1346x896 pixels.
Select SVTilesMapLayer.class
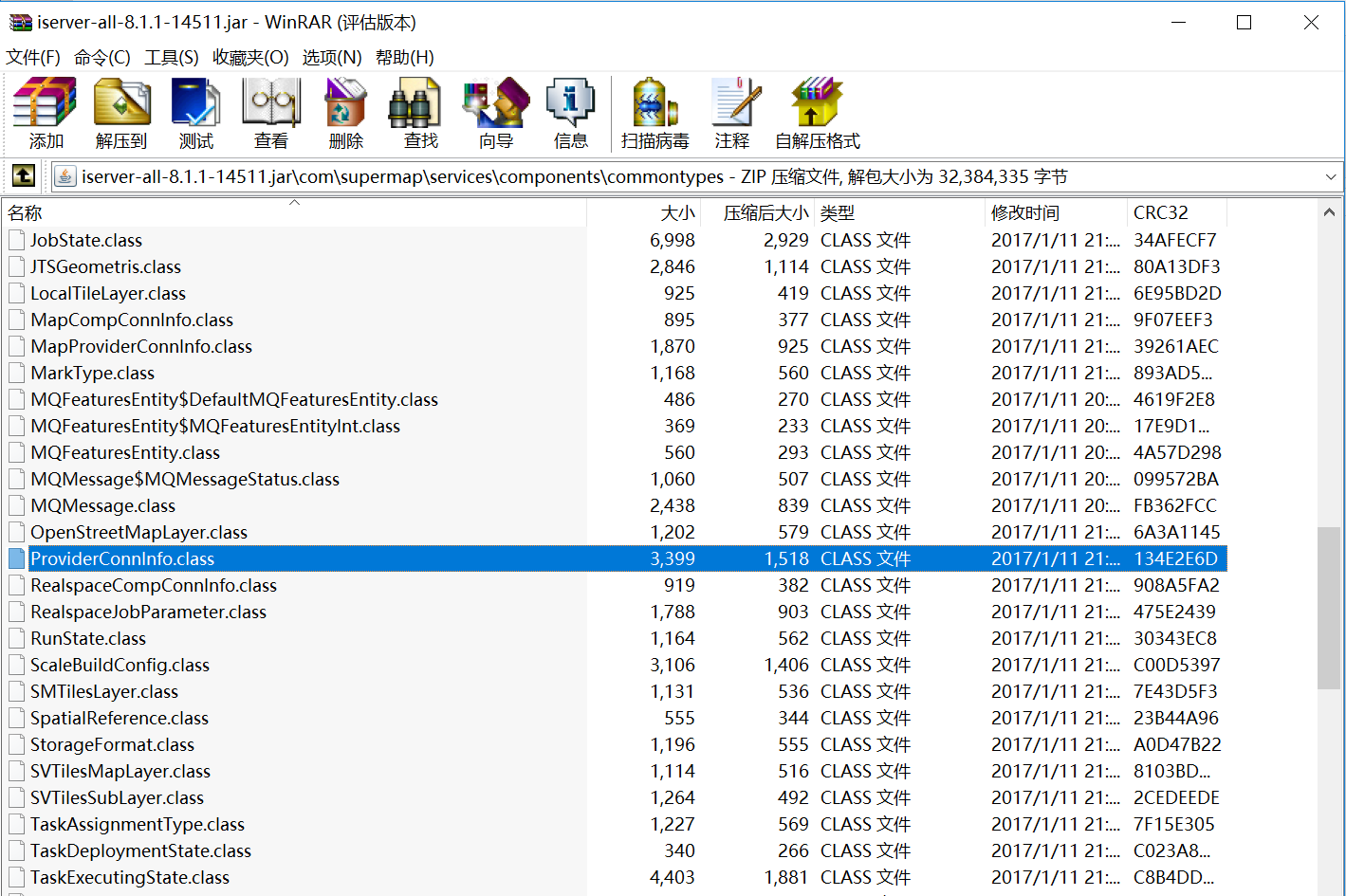[120, 771]
